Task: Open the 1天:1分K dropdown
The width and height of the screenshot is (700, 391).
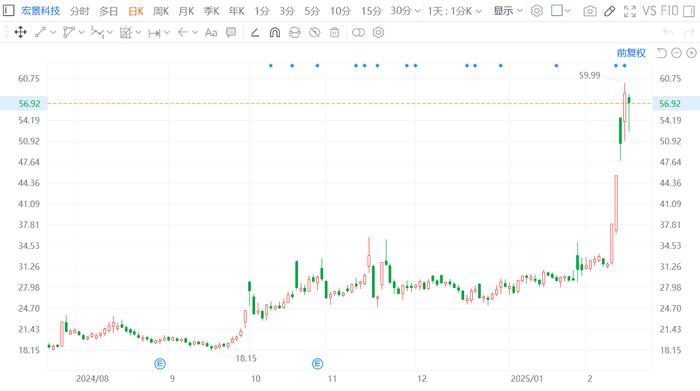Action: [454, 11]
